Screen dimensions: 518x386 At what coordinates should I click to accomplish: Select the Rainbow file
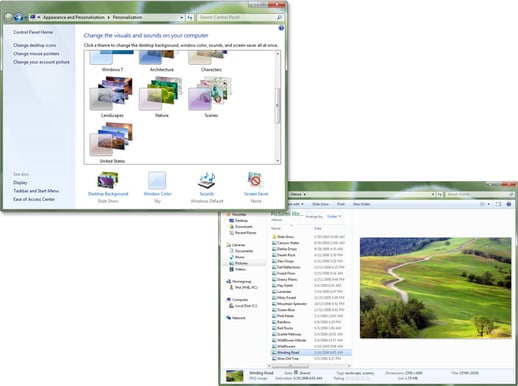pos(281,322)
